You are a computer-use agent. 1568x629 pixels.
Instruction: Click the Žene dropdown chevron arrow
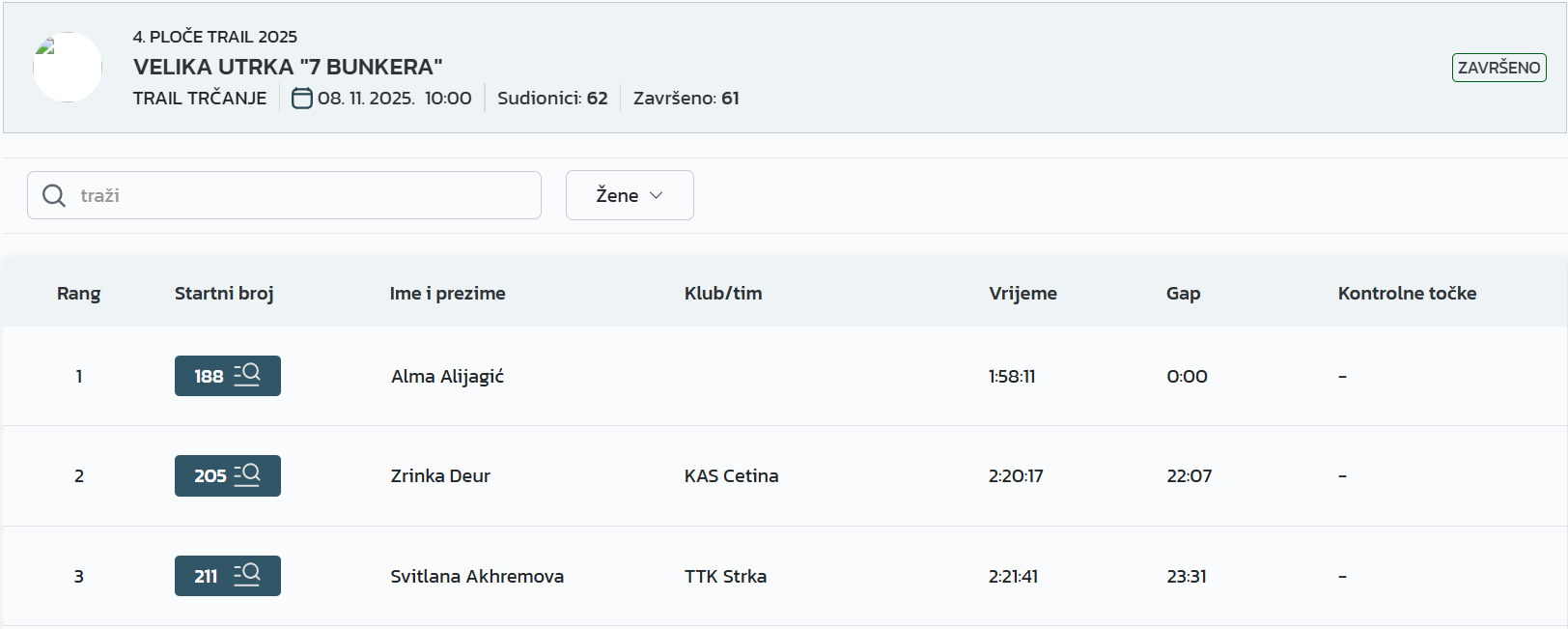[657, 195]
